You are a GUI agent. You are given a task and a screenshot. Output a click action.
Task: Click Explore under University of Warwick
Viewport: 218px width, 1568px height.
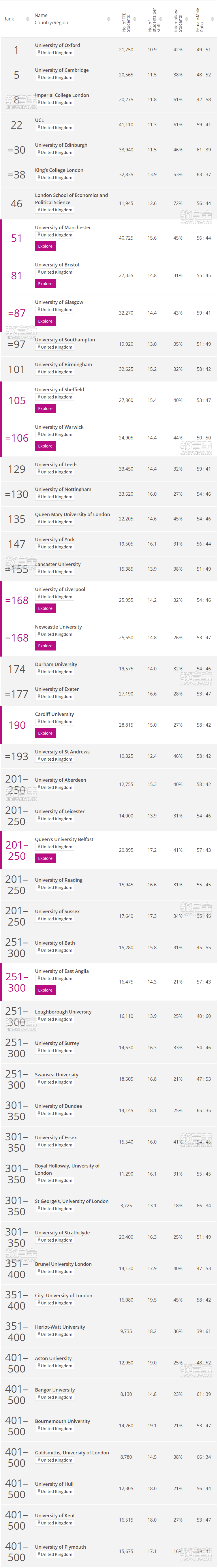coord(45,446)
